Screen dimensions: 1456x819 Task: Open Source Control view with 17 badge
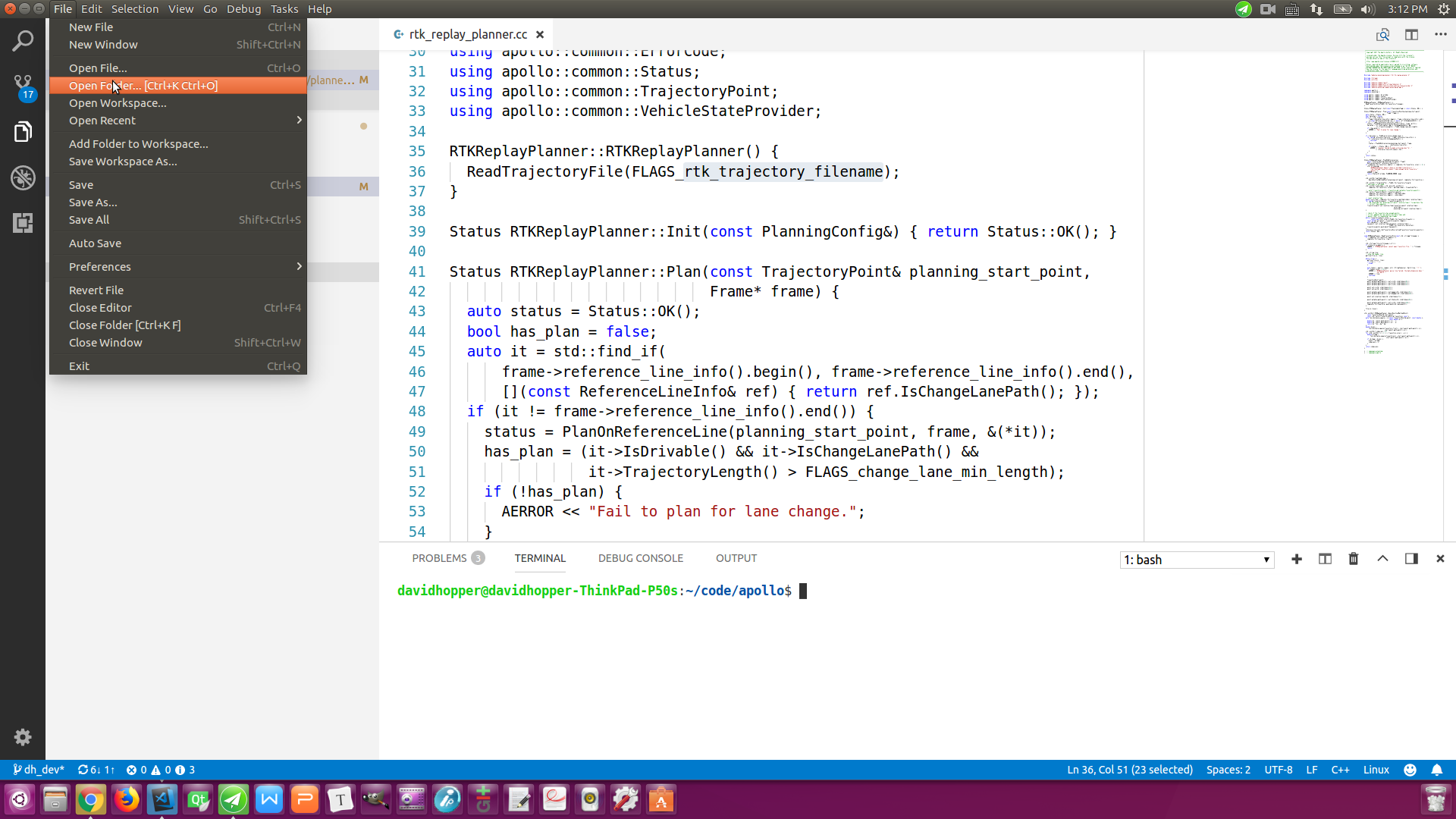click(x=23, y=87)
